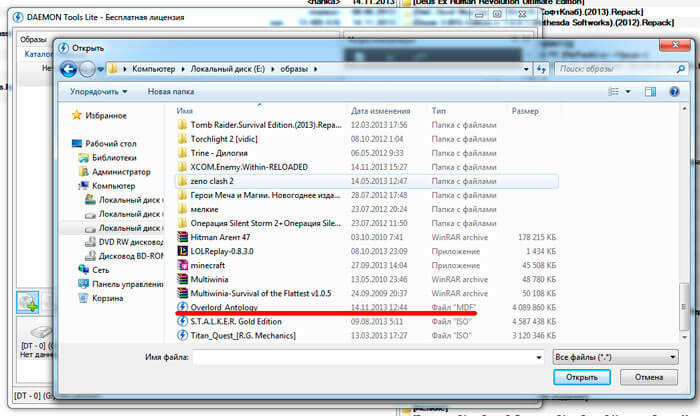
Task: Click the search magnifier icon
Action: tap(680, 69)
